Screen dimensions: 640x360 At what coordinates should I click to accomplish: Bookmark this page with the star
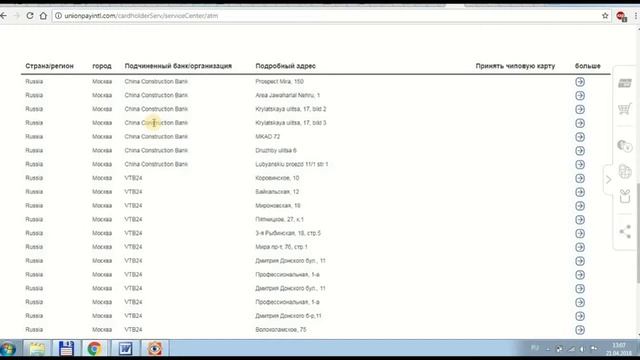(605, 16)
